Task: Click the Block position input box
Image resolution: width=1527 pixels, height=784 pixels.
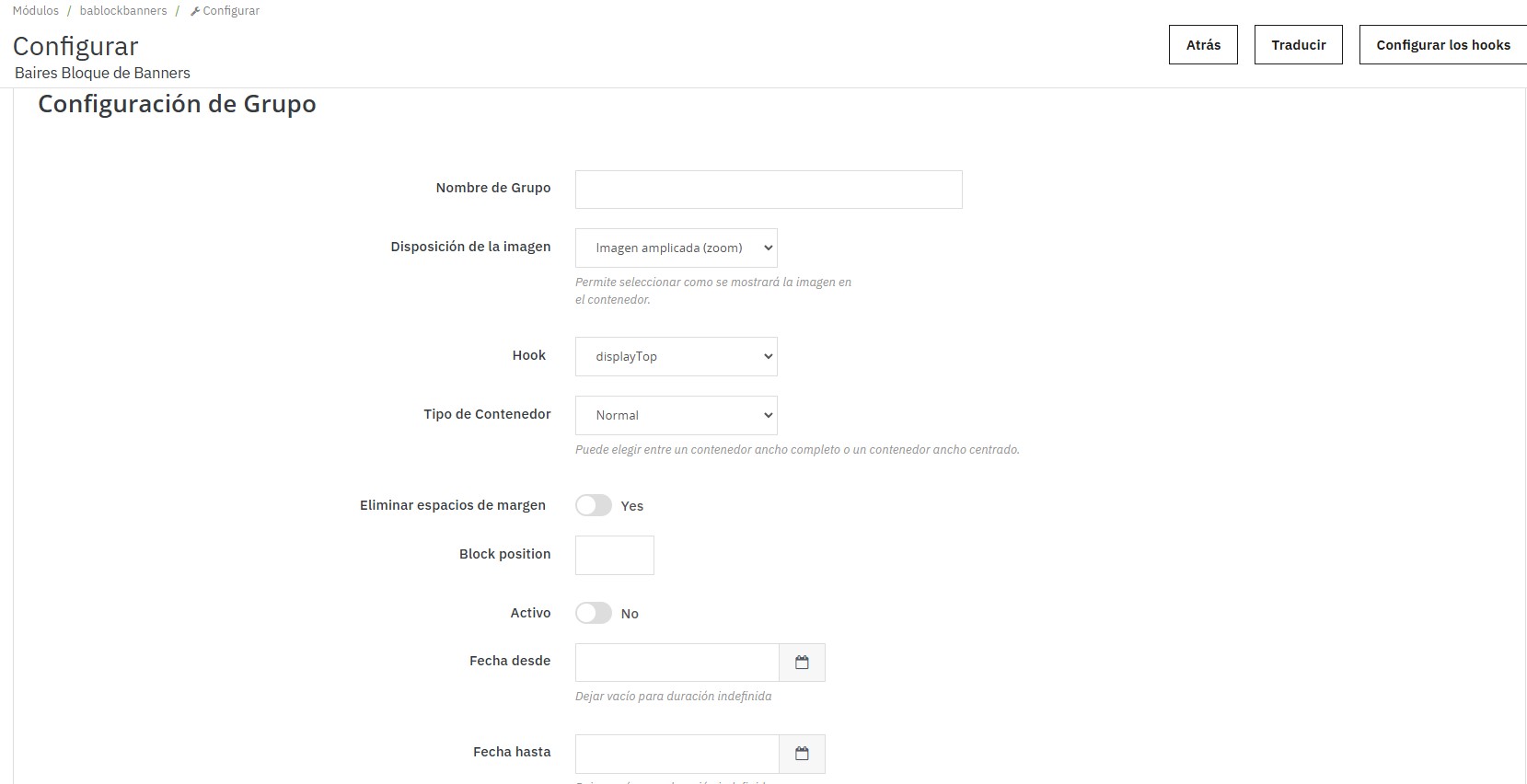Action: 614,556
